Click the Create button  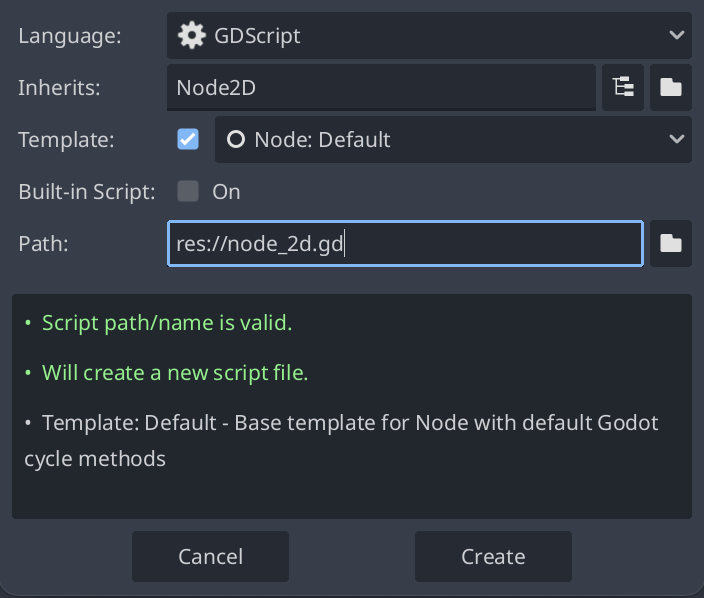(493, 556)
